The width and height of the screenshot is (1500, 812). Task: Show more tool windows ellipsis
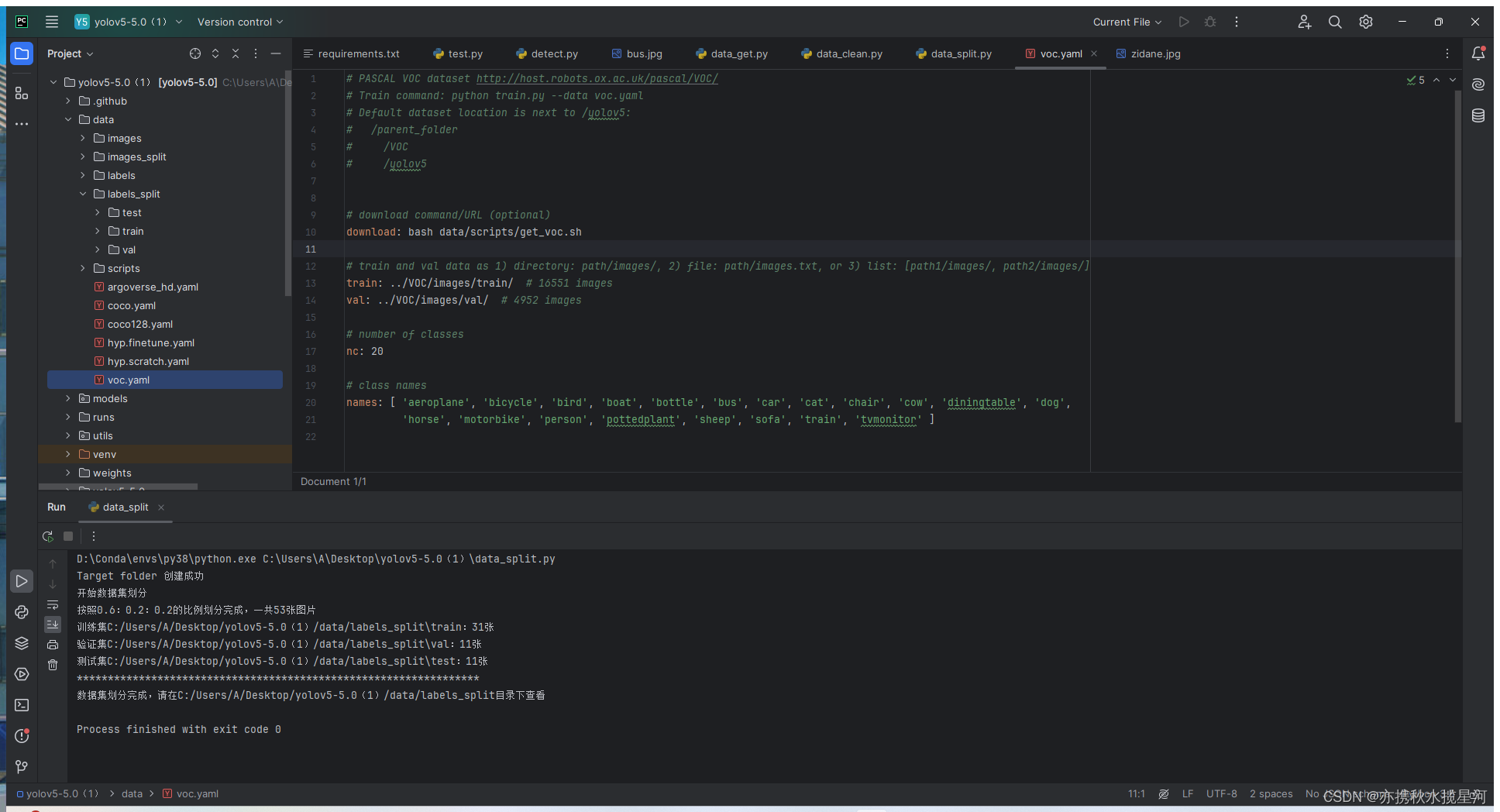(x=22, y=124)
